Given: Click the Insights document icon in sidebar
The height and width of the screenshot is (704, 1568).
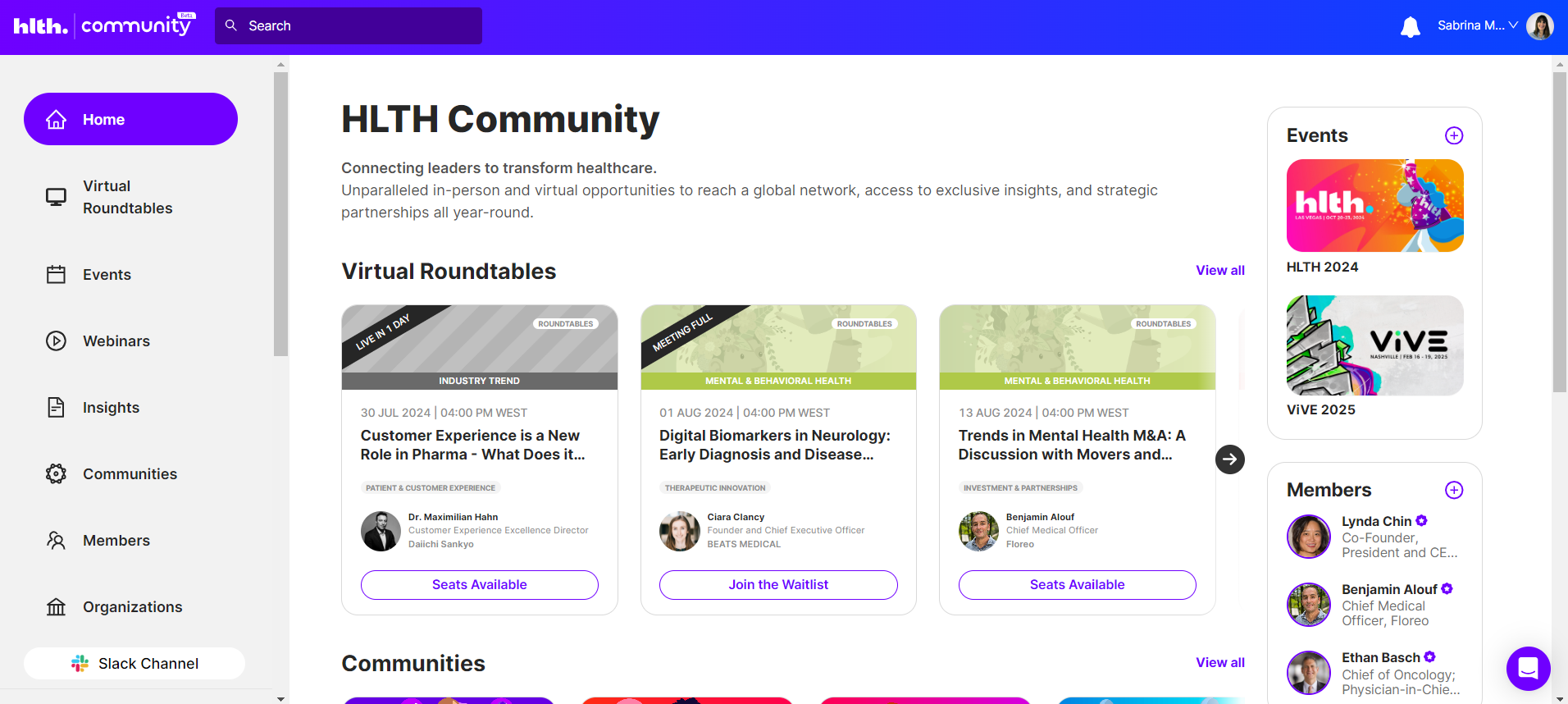Looking at the screenshot, I should (56, 408).
